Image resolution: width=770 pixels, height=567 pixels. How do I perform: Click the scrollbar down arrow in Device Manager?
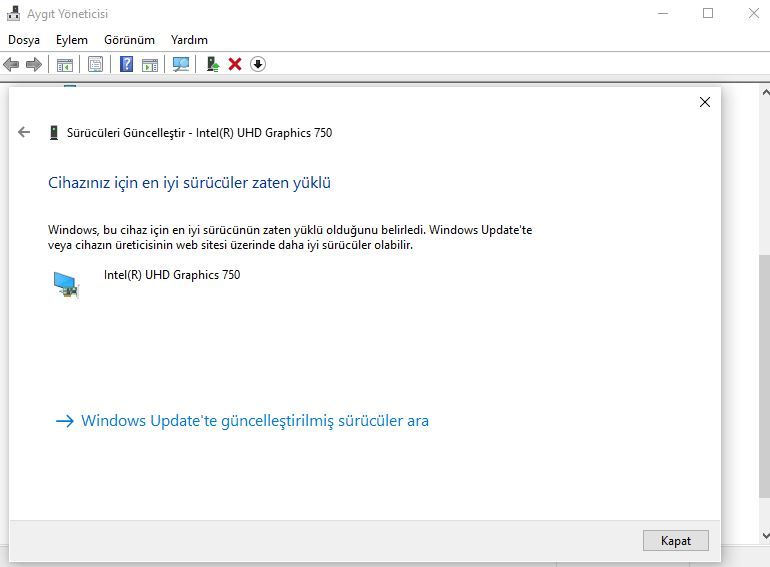tap(765, 535)
